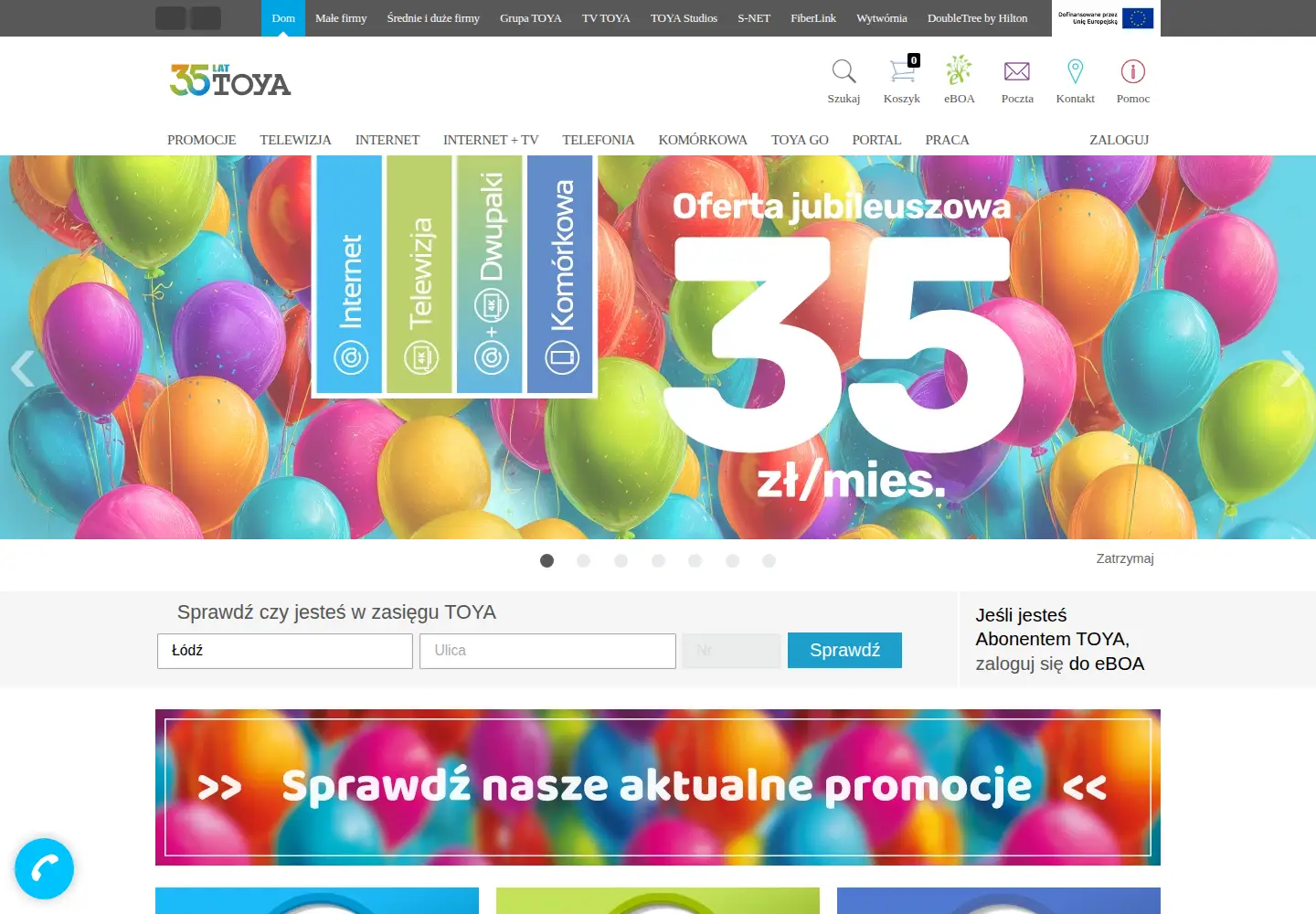Open the TELEFONIA menu

pyautogui.click(x=599, y=140)
